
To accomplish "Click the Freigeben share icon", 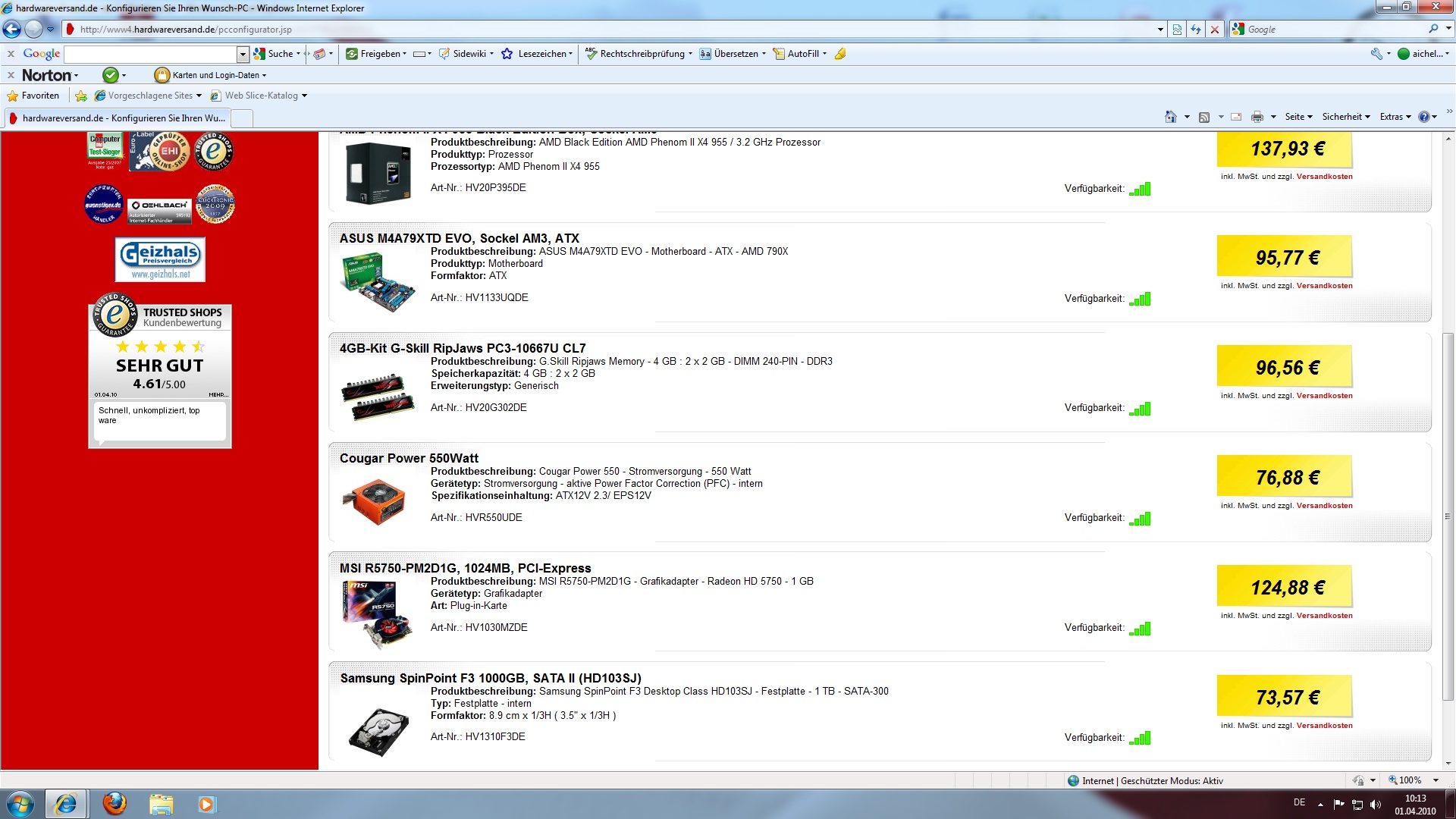I will (352, 54).
